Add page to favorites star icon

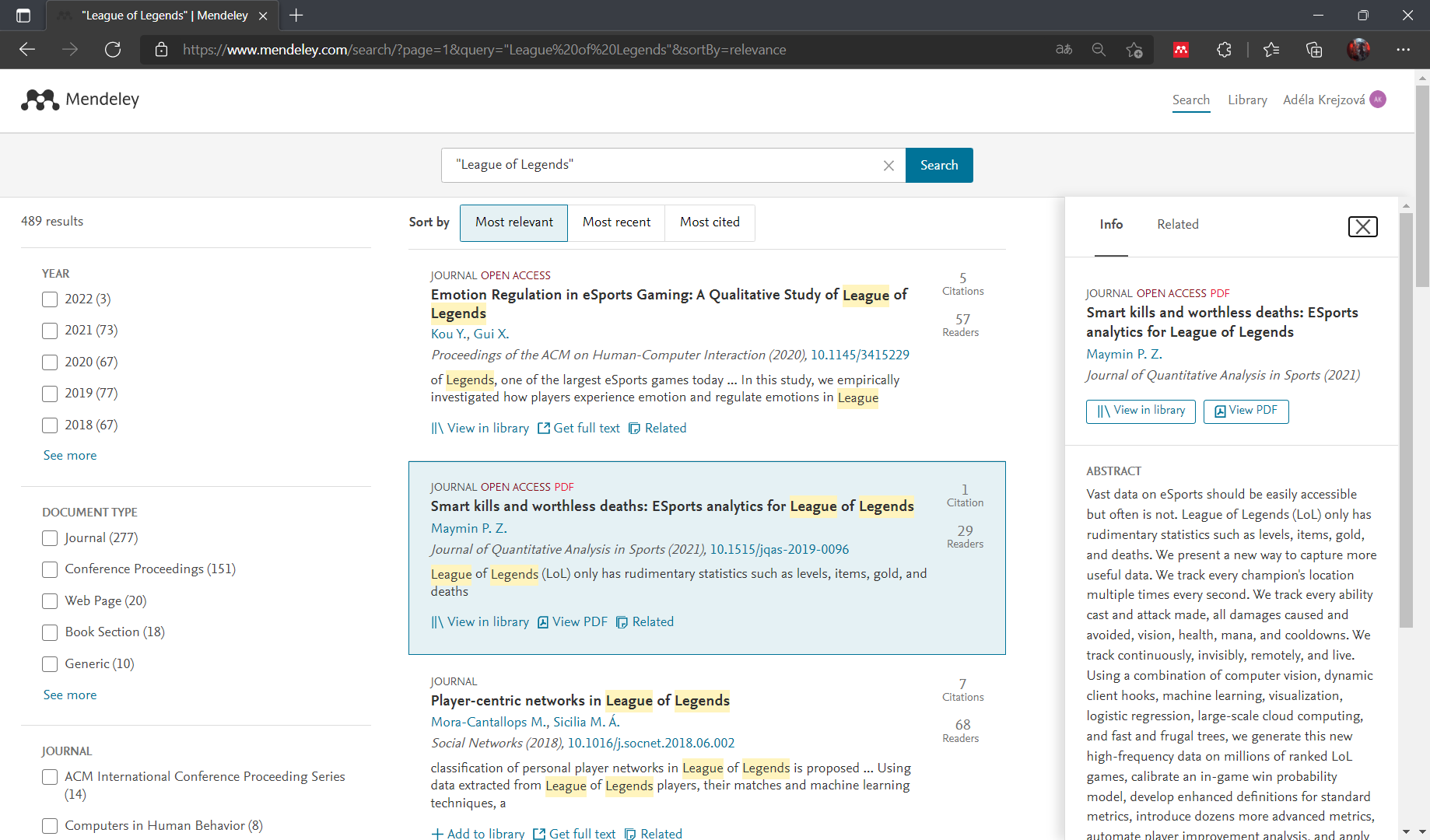(x=1134, y=50)
